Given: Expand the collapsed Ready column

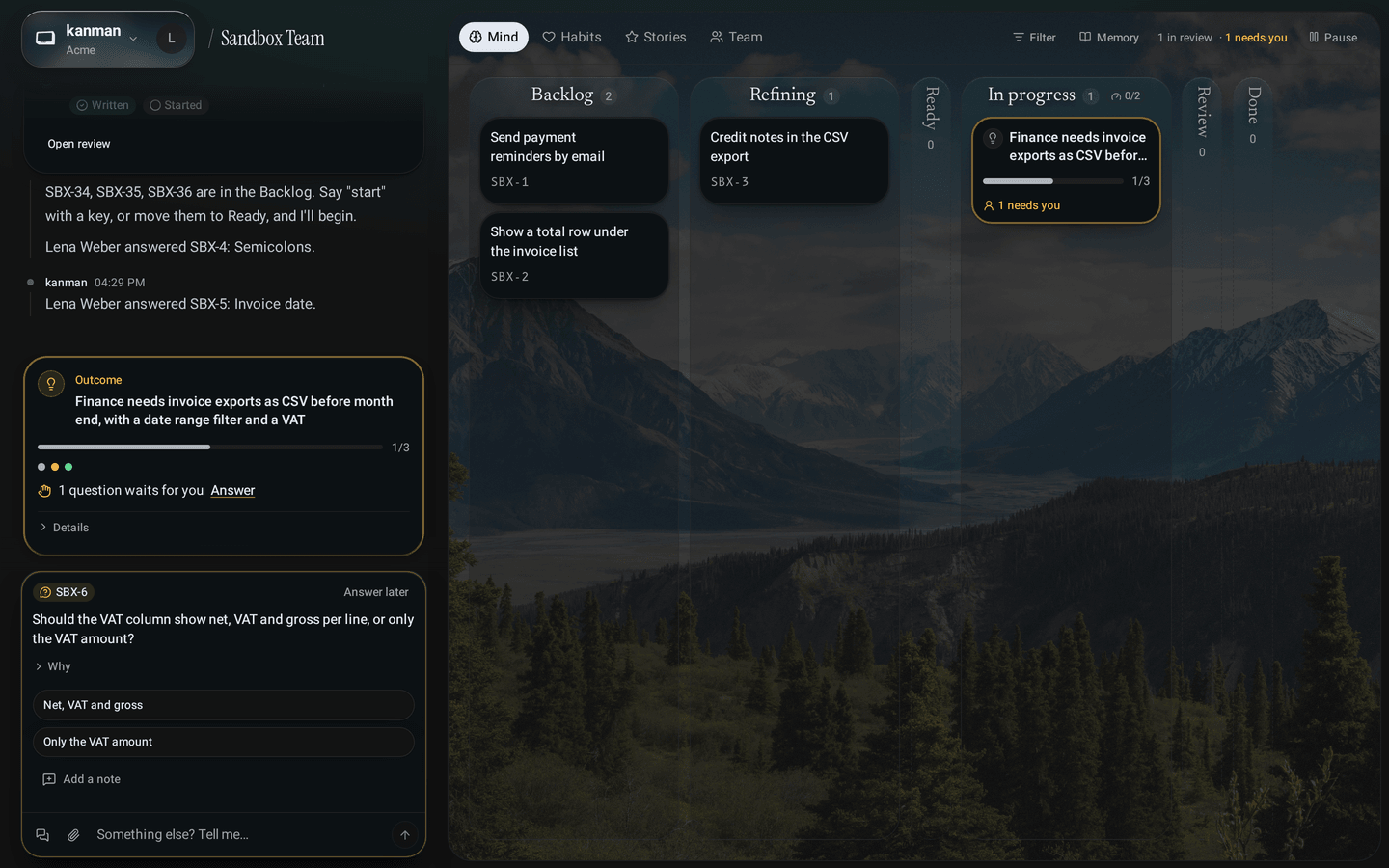Looking at the screenshot, I should click(x=931, y=119).
